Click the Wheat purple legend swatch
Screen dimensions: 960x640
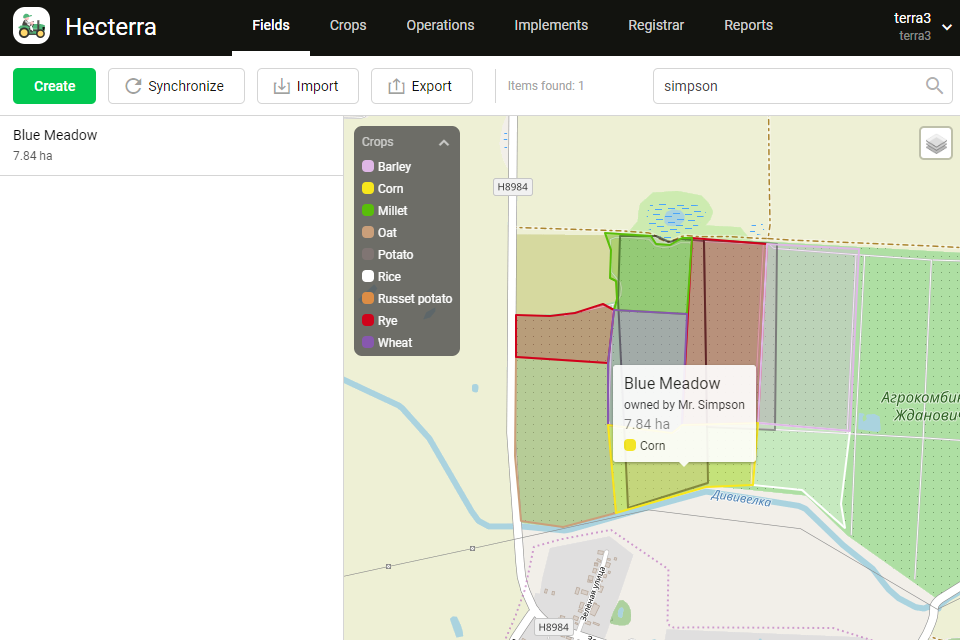(368, 343)
